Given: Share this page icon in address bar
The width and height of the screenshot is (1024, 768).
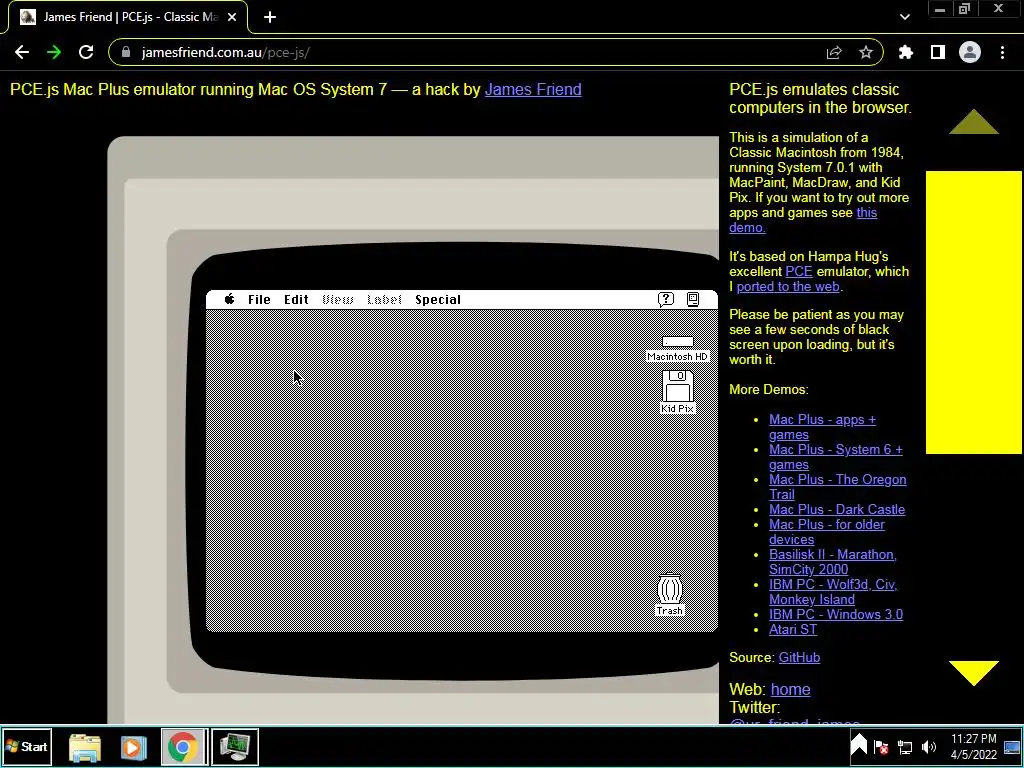Looking at the screenshot, I should coord(834,52).
